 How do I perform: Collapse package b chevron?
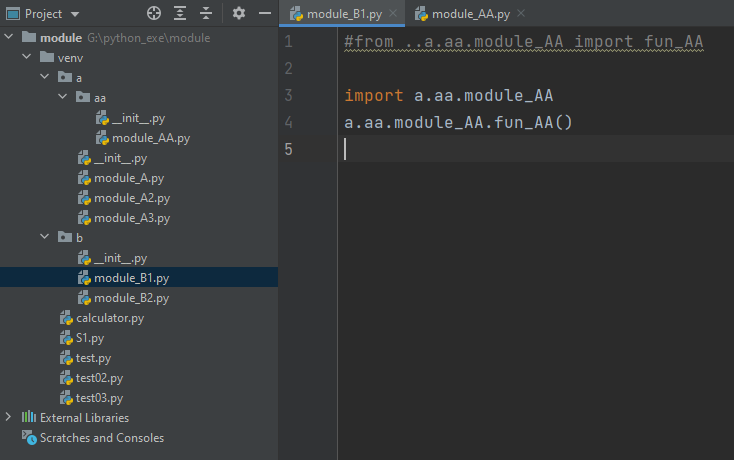pyautogui.click(x=44, y=236)
